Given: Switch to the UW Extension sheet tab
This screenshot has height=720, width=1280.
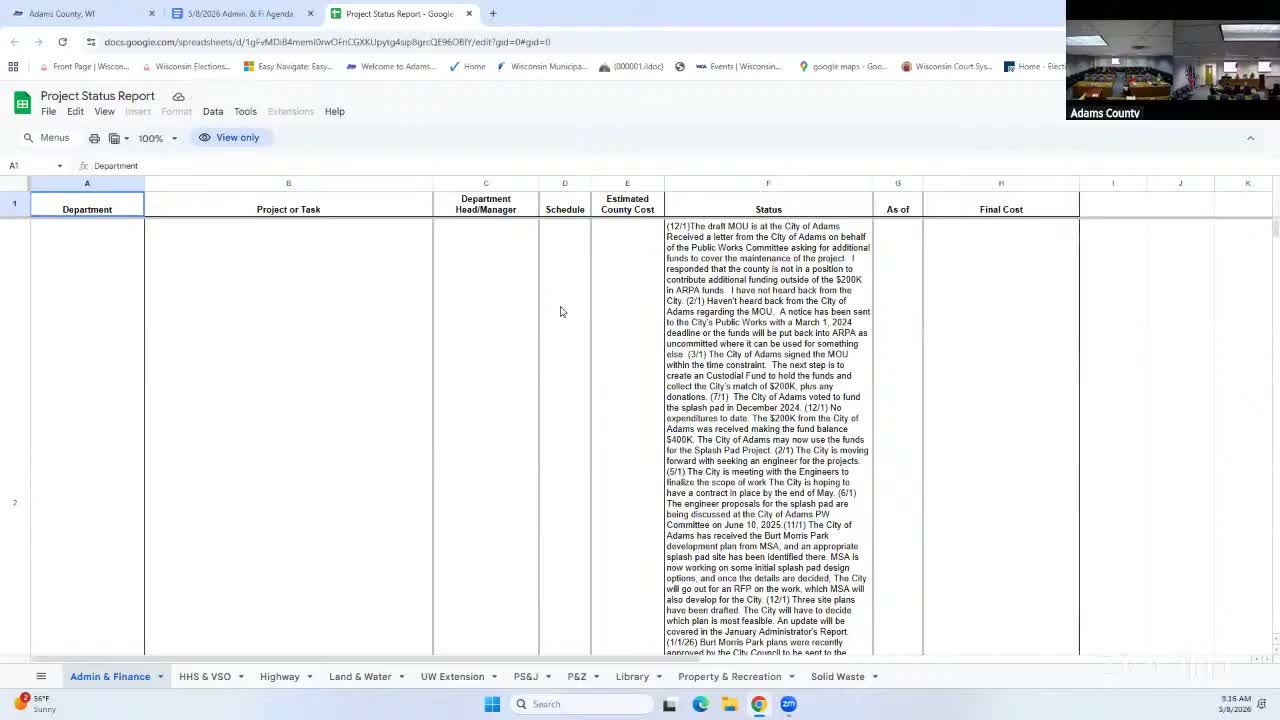Looking at the screenshot, I should tap(452, 677).
